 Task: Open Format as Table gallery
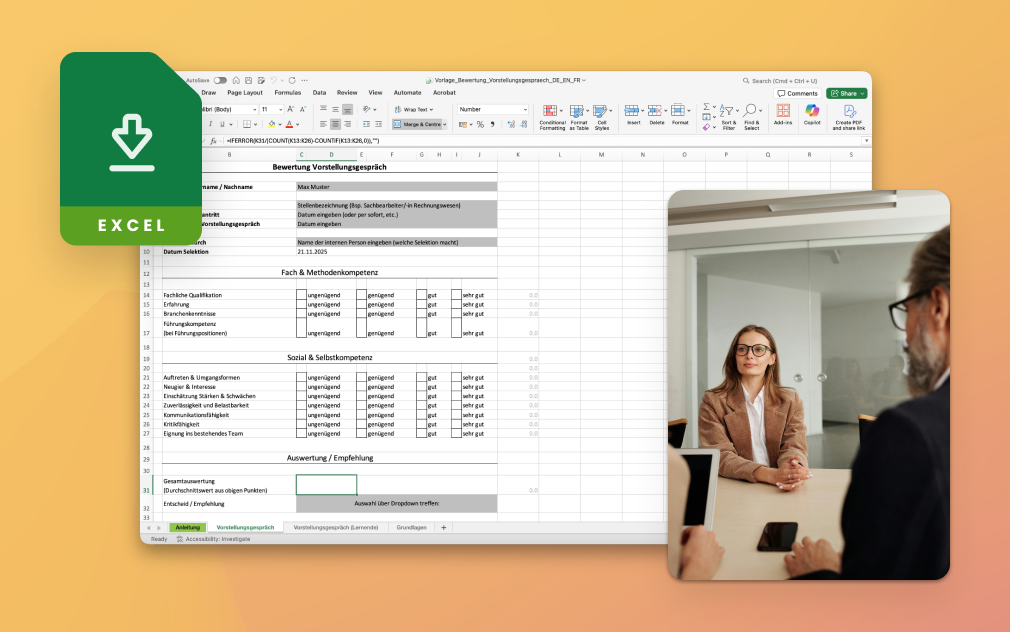click(x=578, y=117)
